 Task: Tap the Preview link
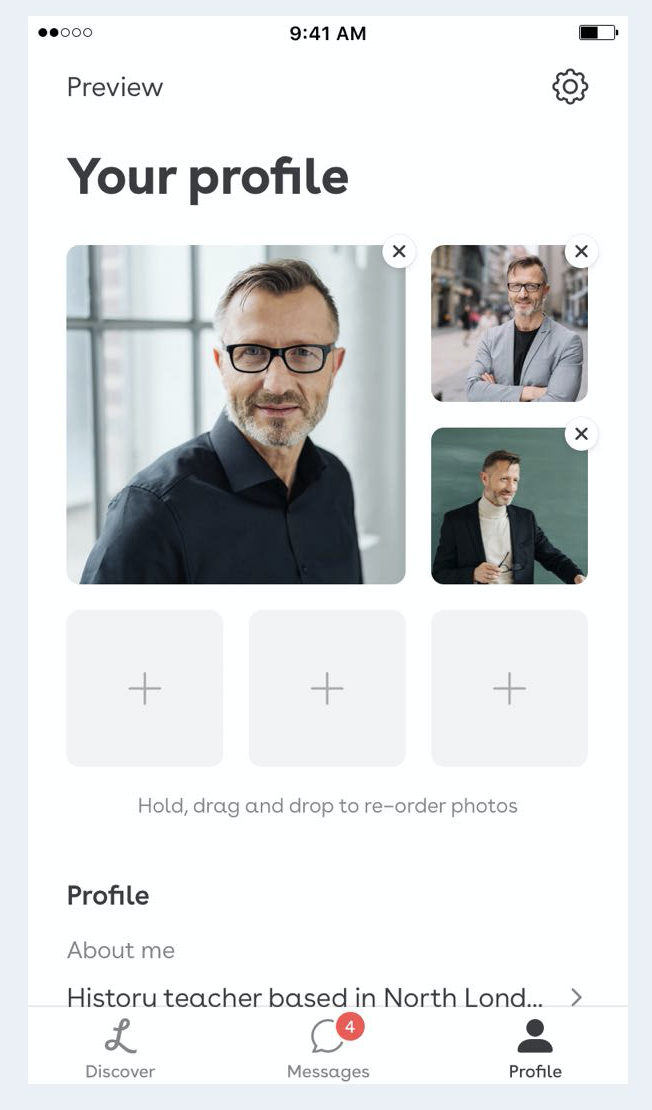tap(115, 87)
